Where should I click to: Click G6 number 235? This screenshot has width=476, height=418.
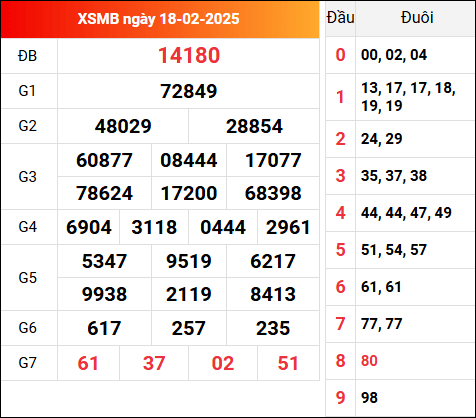tap(273, 328)
